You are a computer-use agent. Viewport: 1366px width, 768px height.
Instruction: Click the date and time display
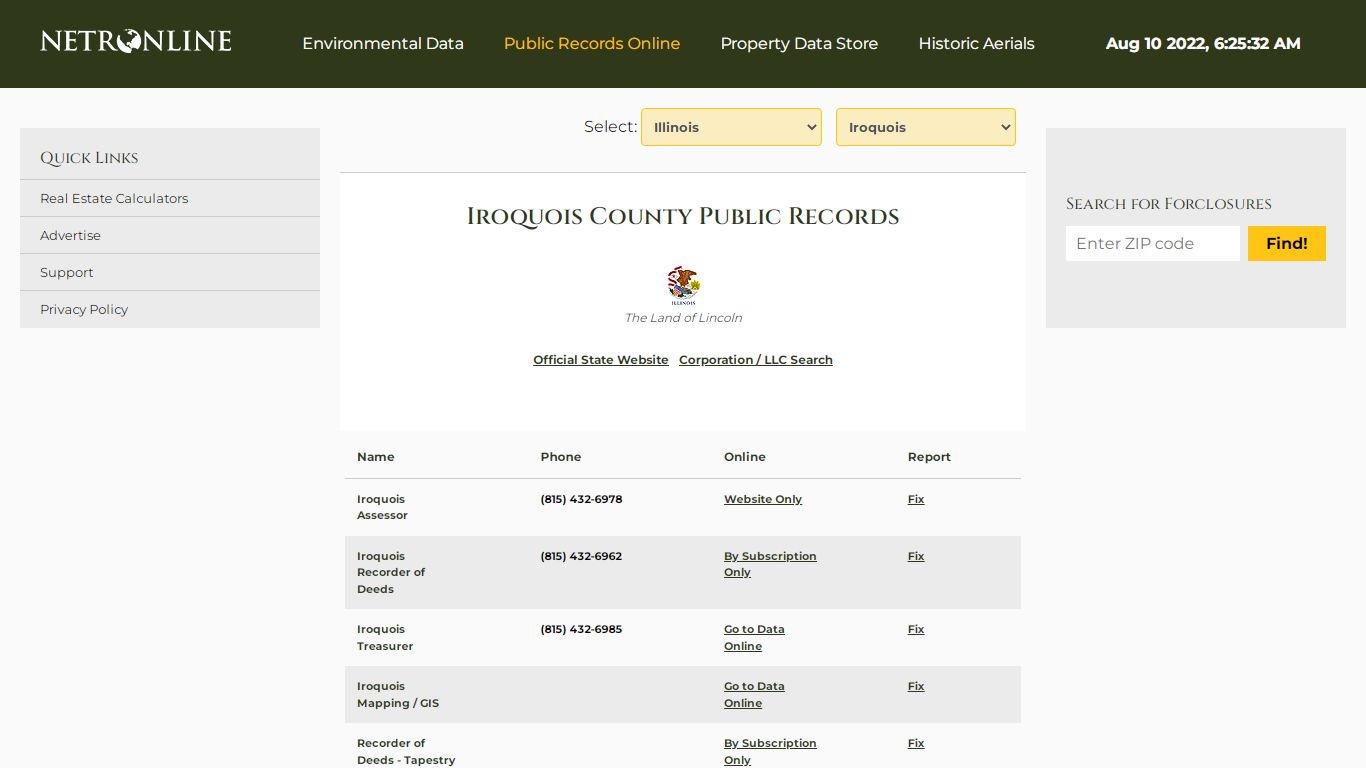(1203, 44)
